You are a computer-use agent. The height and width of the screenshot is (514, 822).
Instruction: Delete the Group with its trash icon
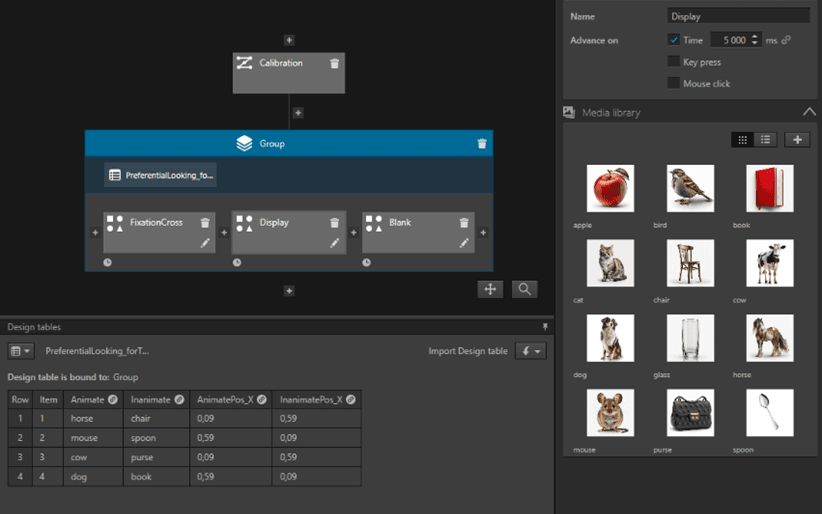(482, 144)
